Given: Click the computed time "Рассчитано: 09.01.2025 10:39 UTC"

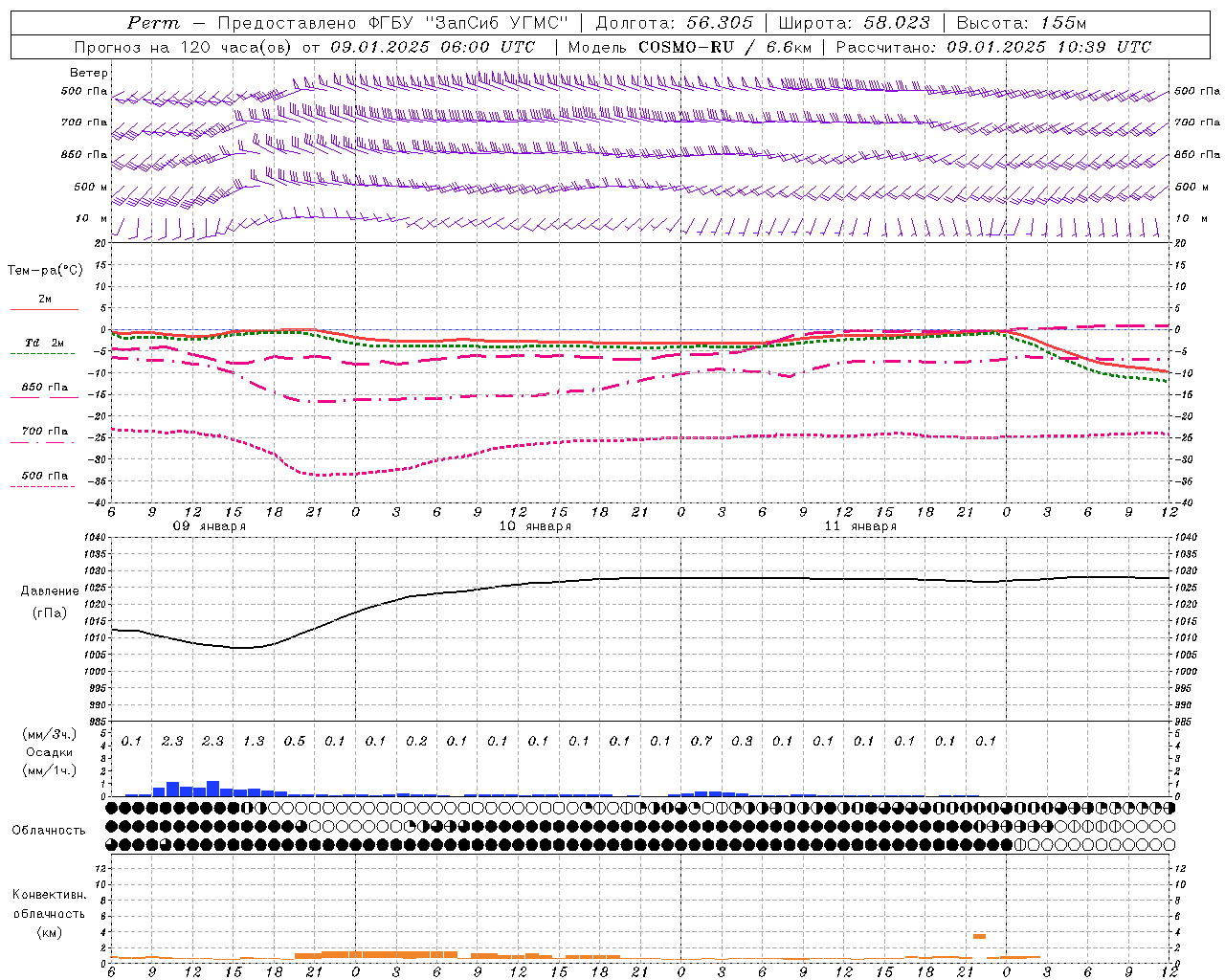Looking at the screenshot, I should coord(993,47).
